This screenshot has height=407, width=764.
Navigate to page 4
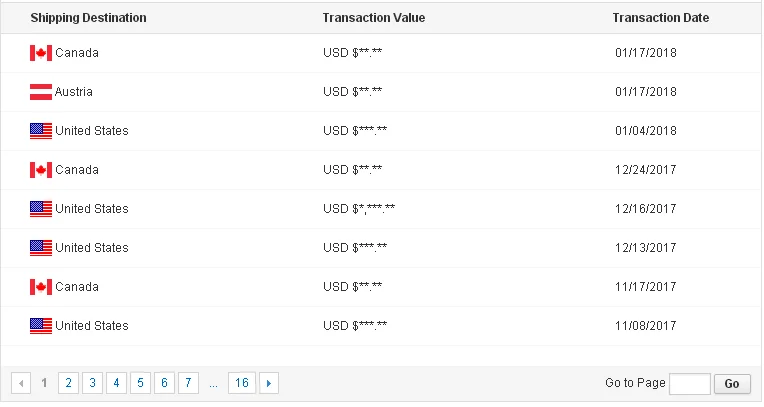click(116, 383)
